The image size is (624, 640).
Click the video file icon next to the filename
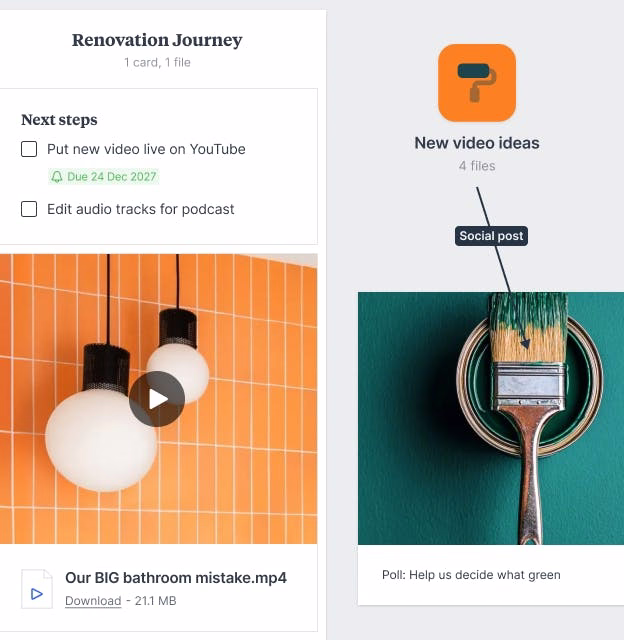(37, 589)
